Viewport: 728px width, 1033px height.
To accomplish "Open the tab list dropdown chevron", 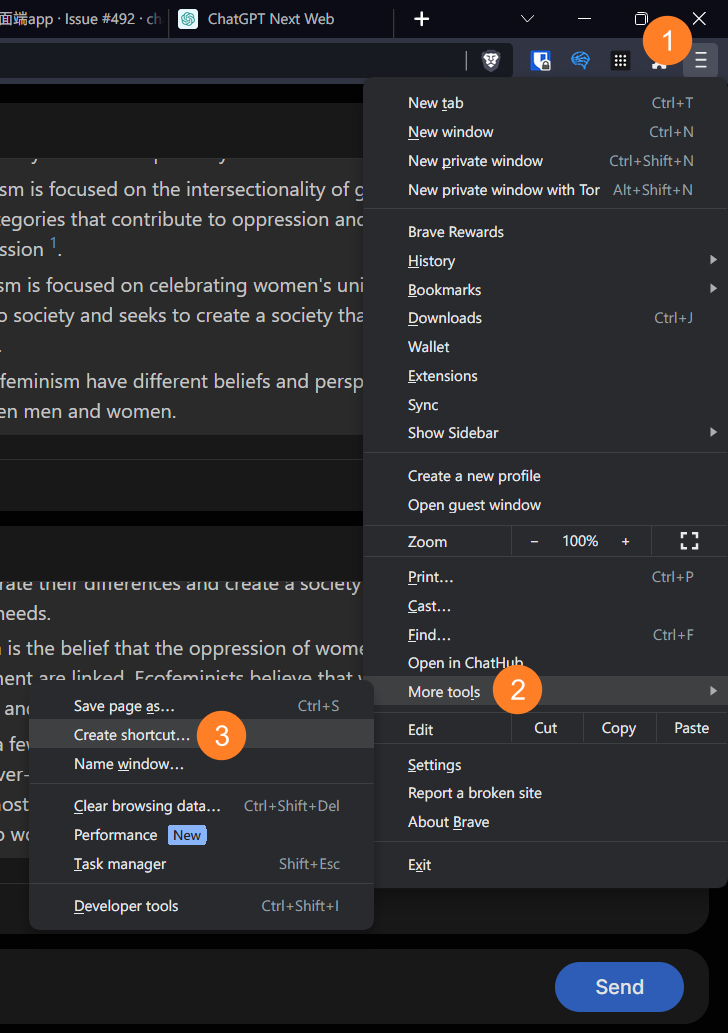I will (527, 18).
